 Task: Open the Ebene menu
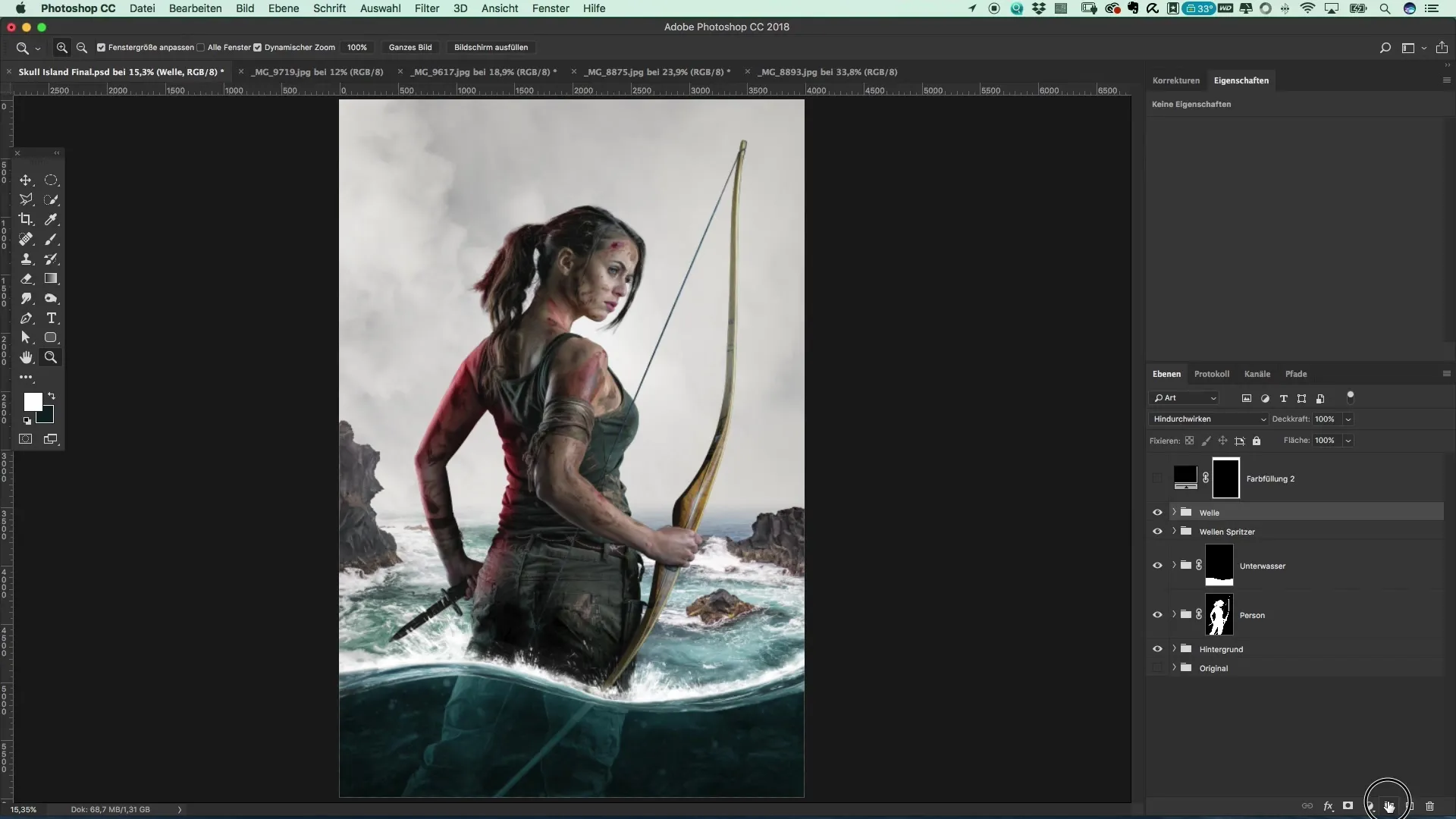click(284, 8)
